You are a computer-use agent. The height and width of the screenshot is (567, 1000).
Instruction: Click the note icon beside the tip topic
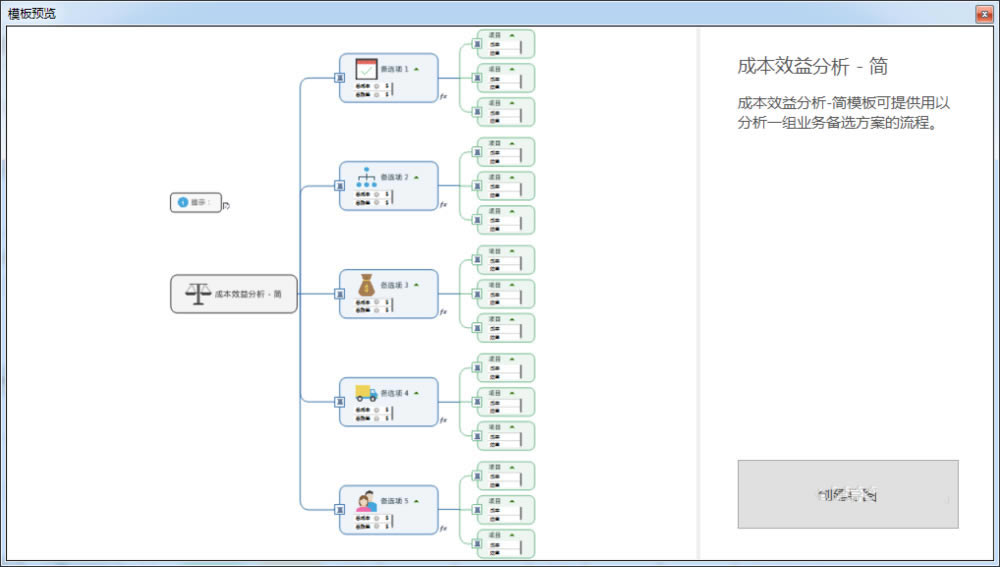coord(226,205)
